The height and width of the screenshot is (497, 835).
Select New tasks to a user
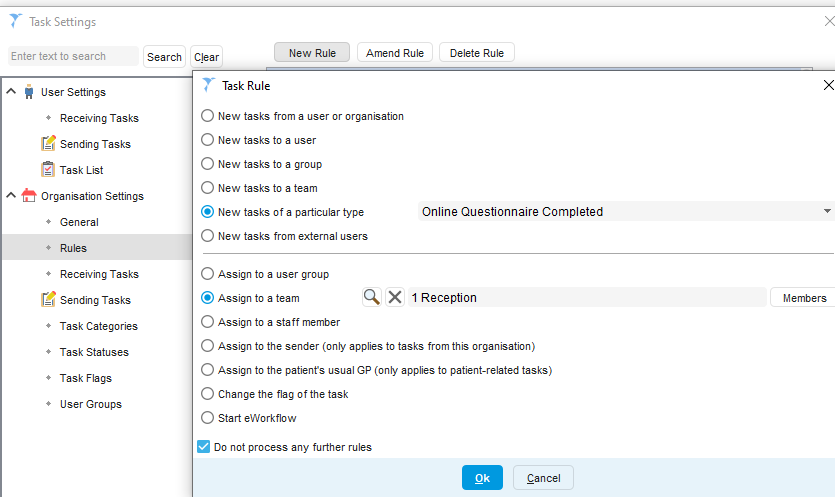(208, 140)
